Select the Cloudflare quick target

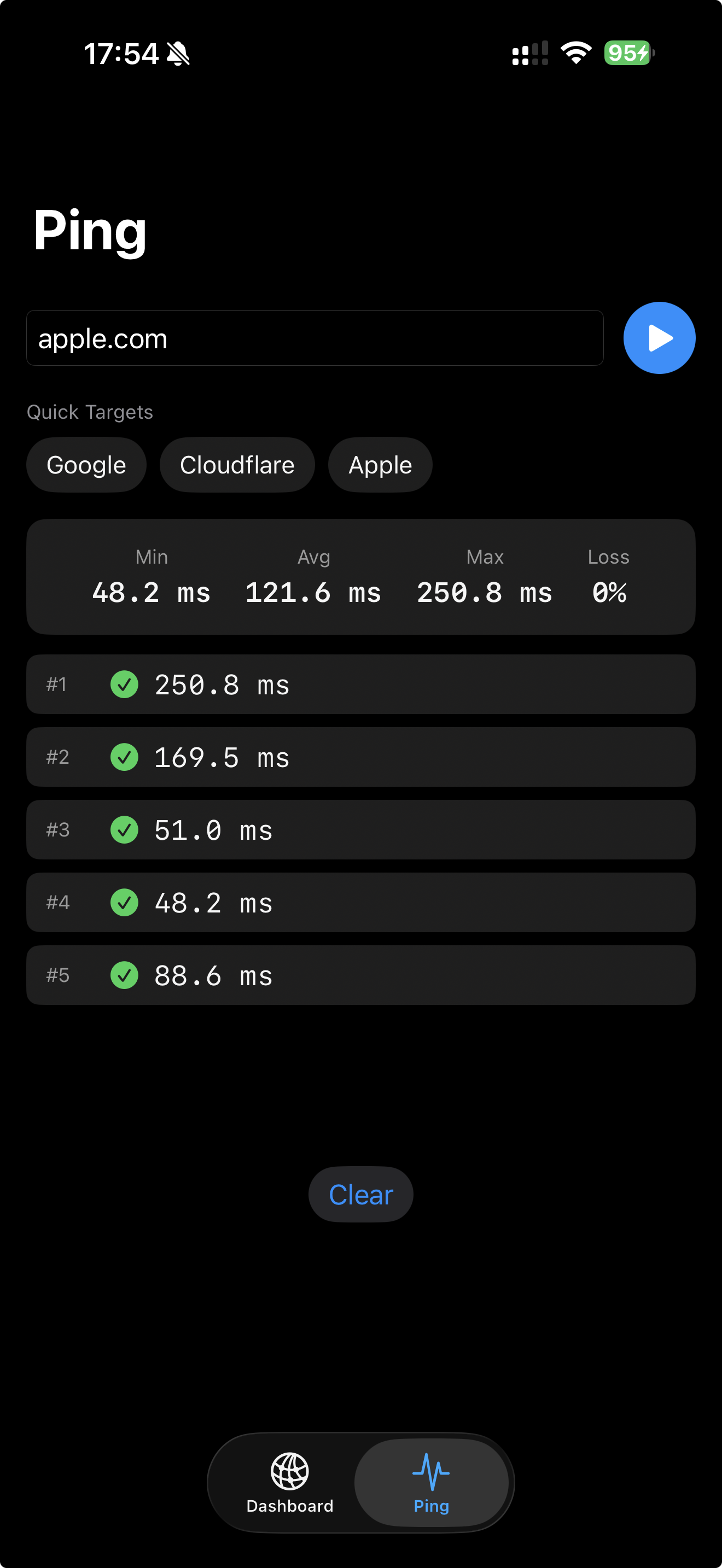[x=237, y=464]
